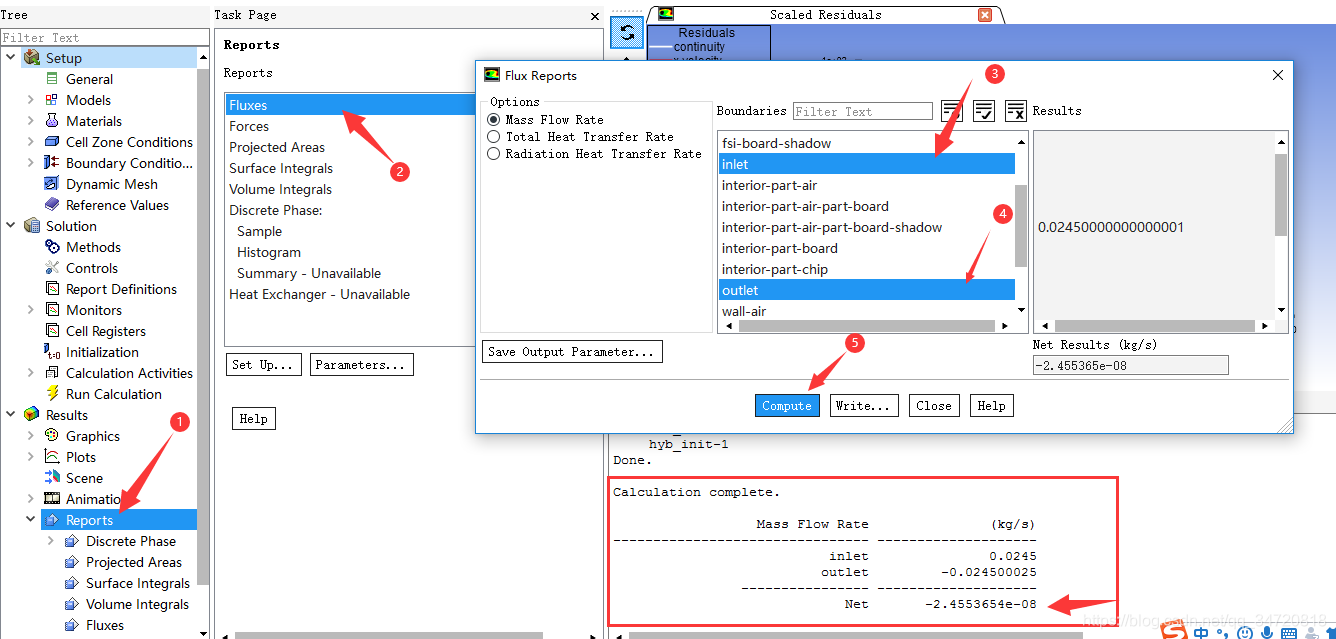The width and height of the screenshot is (1336, 639).
Task: Collapse the Solution tree section
Action: click(x=11, y=226)
